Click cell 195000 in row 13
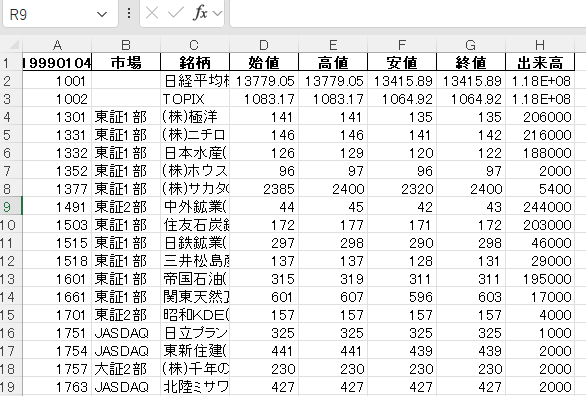 point(540,278)
